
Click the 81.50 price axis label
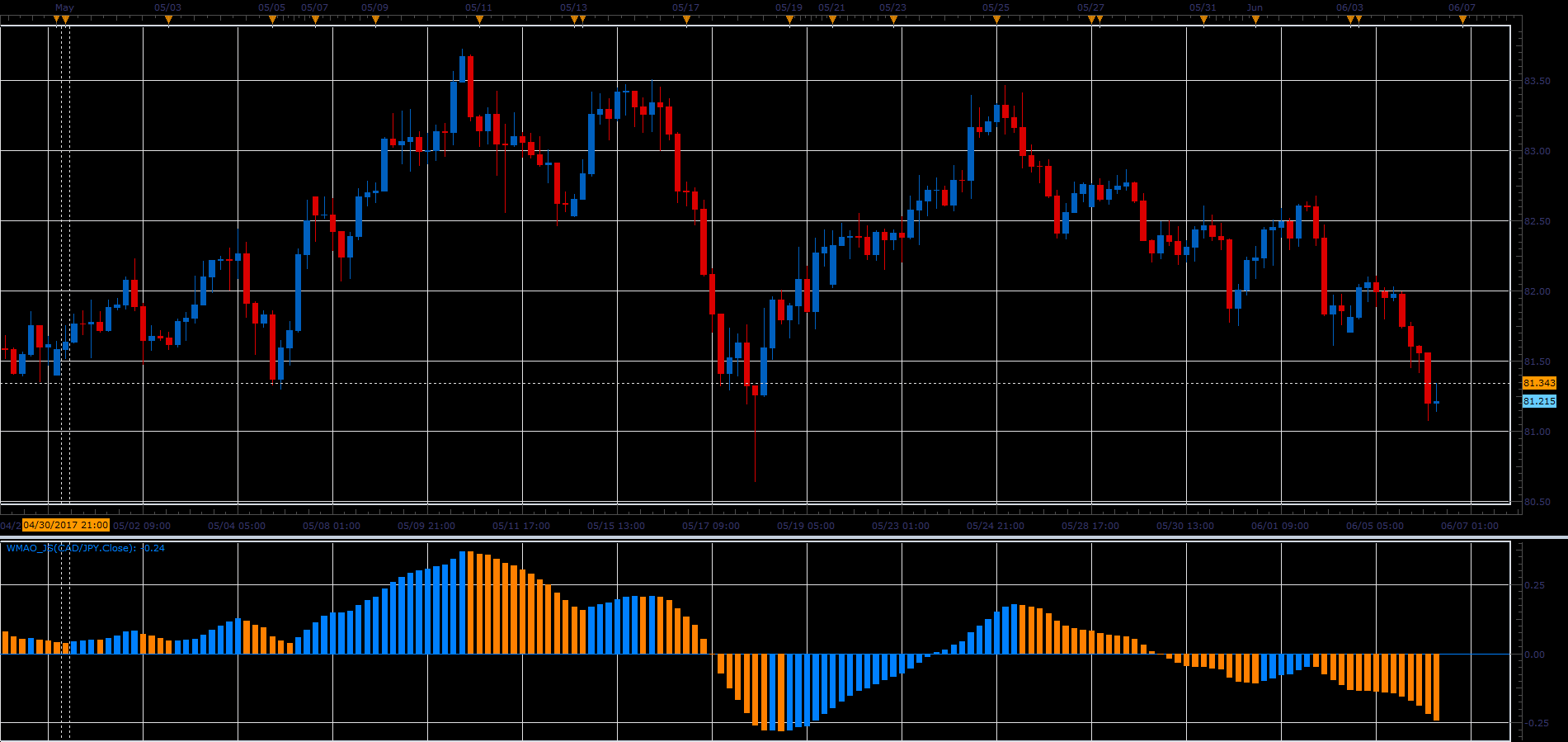pos(1537,362)
